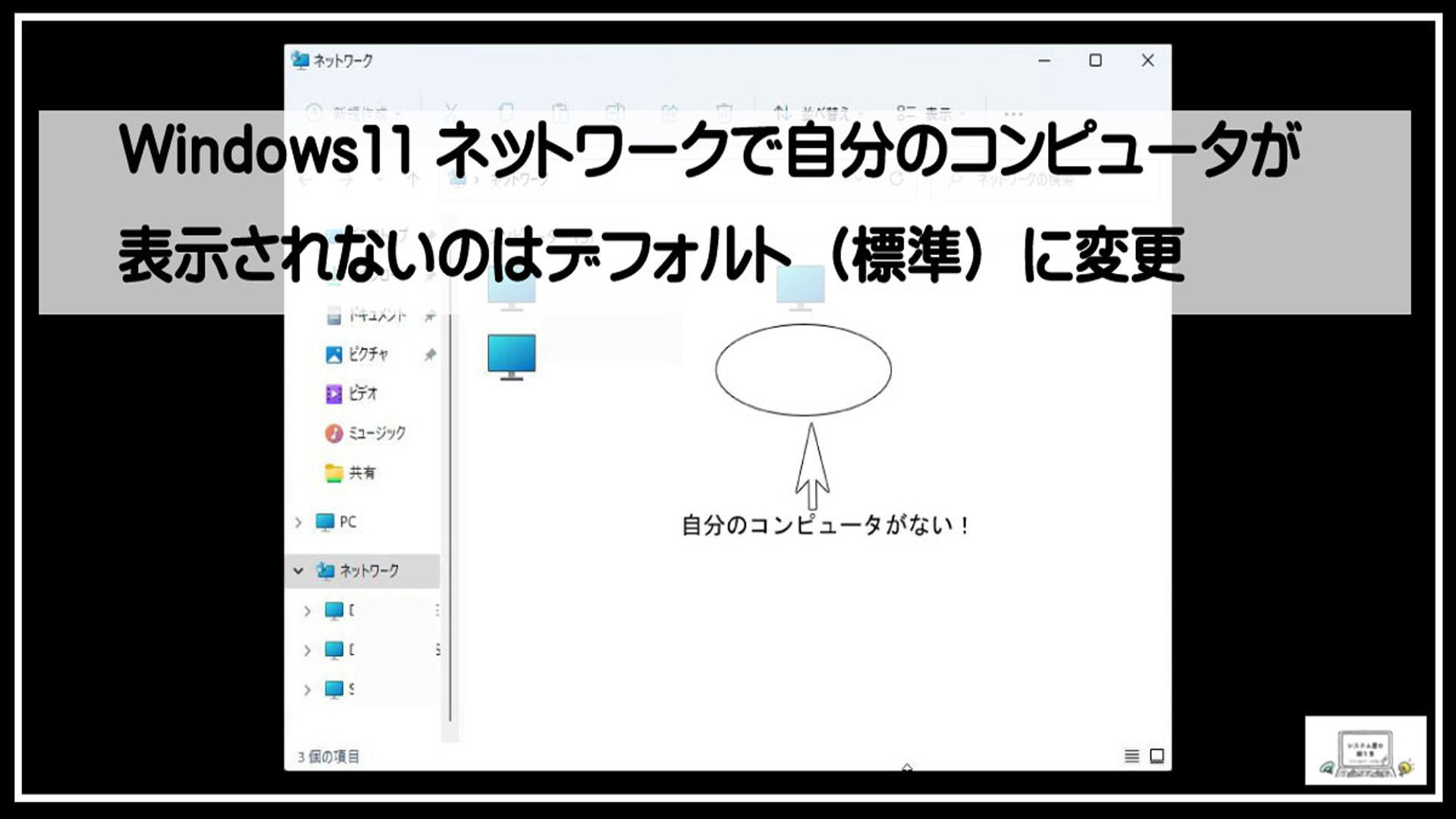The width and height of the screenshot is (1456, 819).
Task: Switch to details view in status bar
Action: pos(1131,756)
